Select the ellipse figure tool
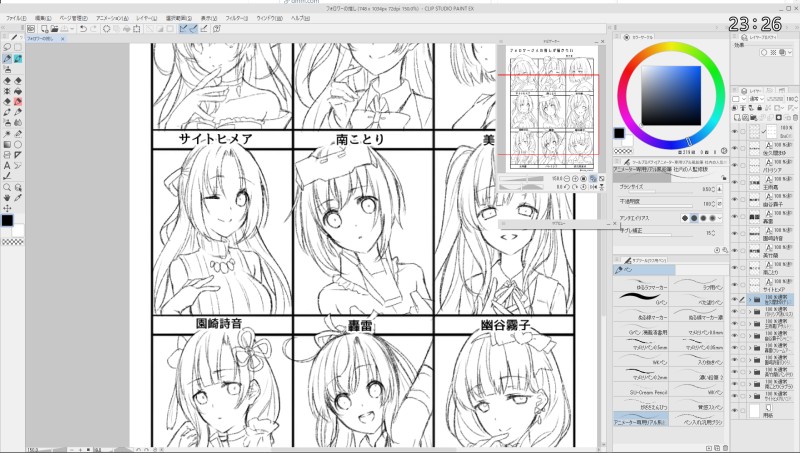800x453 pixels. click(18, 144)
